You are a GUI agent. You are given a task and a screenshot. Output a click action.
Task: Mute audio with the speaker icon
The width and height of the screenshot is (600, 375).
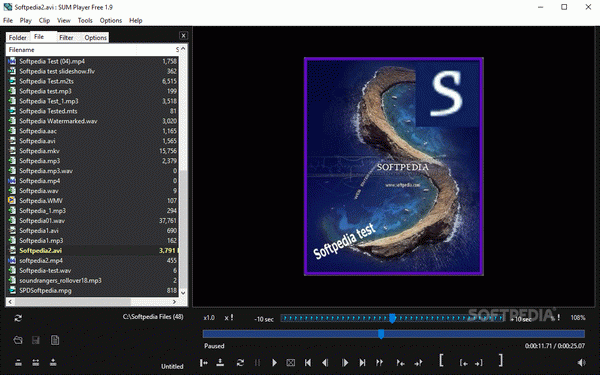pyautogui.click(x=581, y=362)
